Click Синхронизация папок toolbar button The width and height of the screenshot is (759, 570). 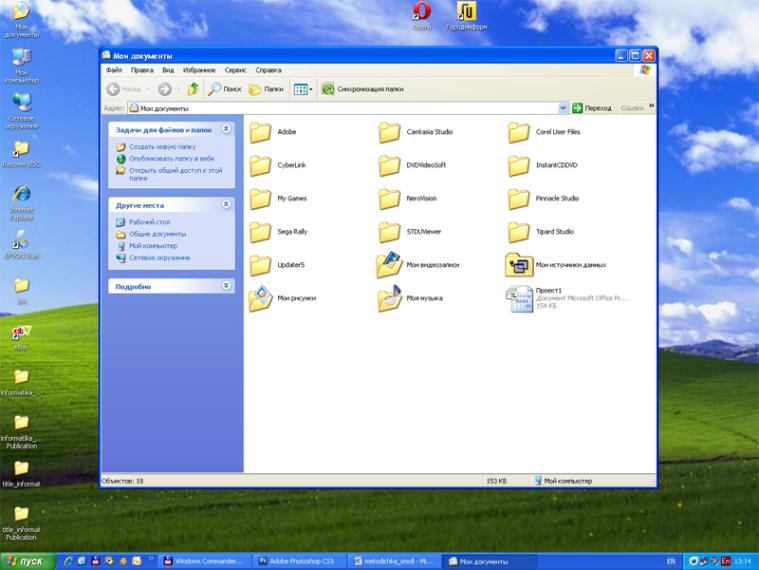(x=363, y=89)
